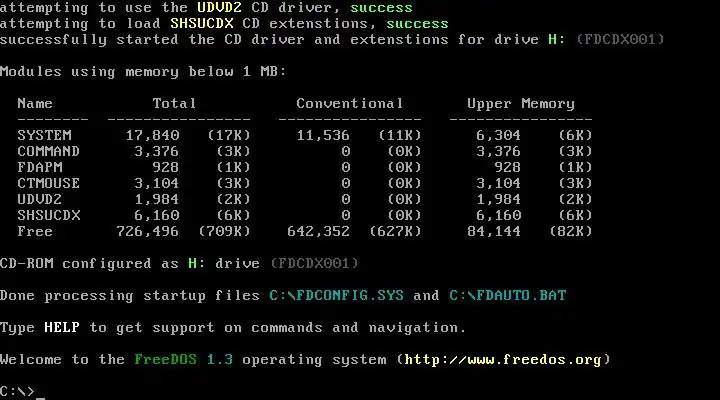Click the white HELP keyword
720x400 pixels.
[x=62, y=327]
